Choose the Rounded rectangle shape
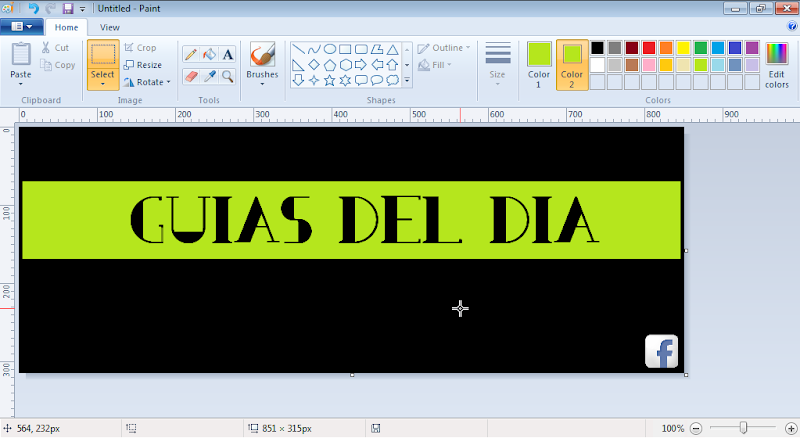 point(361,49)
